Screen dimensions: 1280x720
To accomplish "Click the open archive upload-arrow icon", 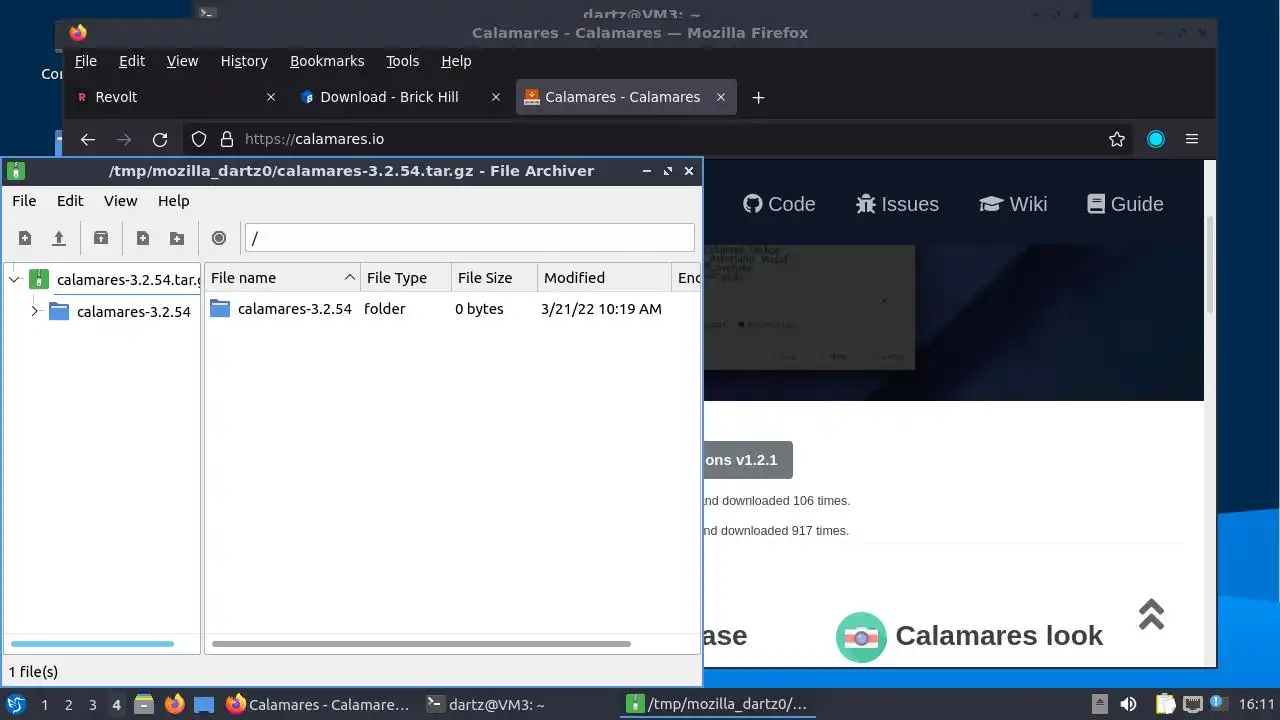I will [59, 238].
